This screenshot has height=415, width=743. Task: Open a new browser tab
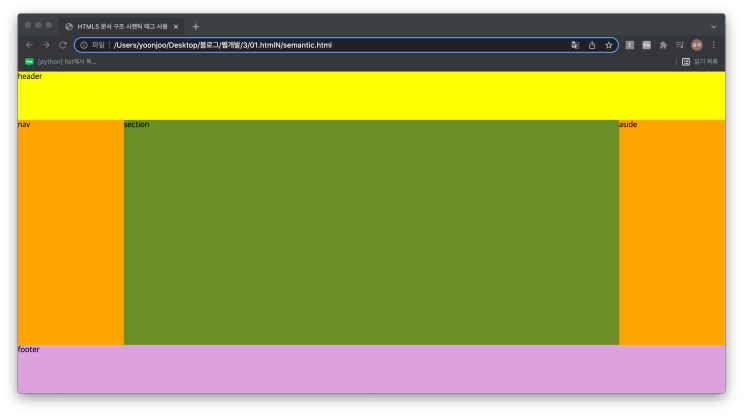196,27
